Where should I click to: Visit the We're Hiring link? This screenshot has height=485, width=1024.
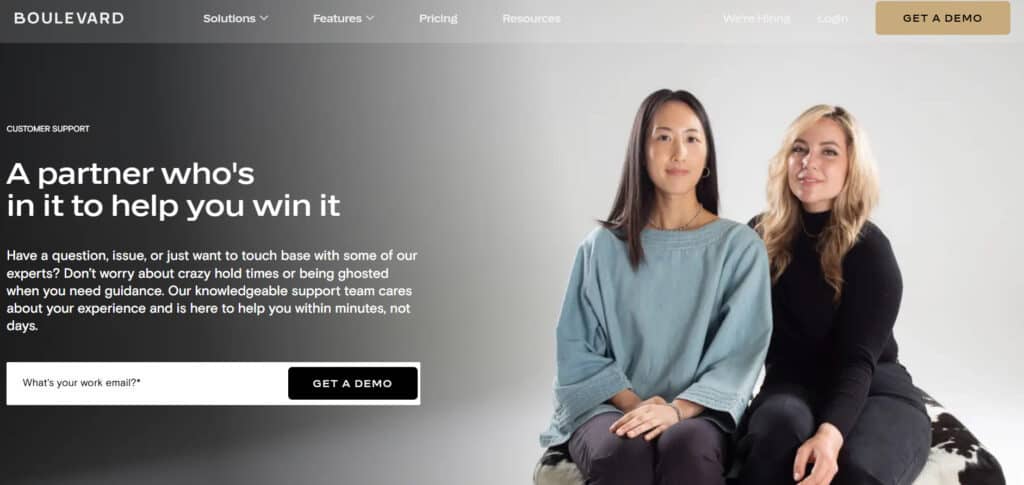point(756,18)
